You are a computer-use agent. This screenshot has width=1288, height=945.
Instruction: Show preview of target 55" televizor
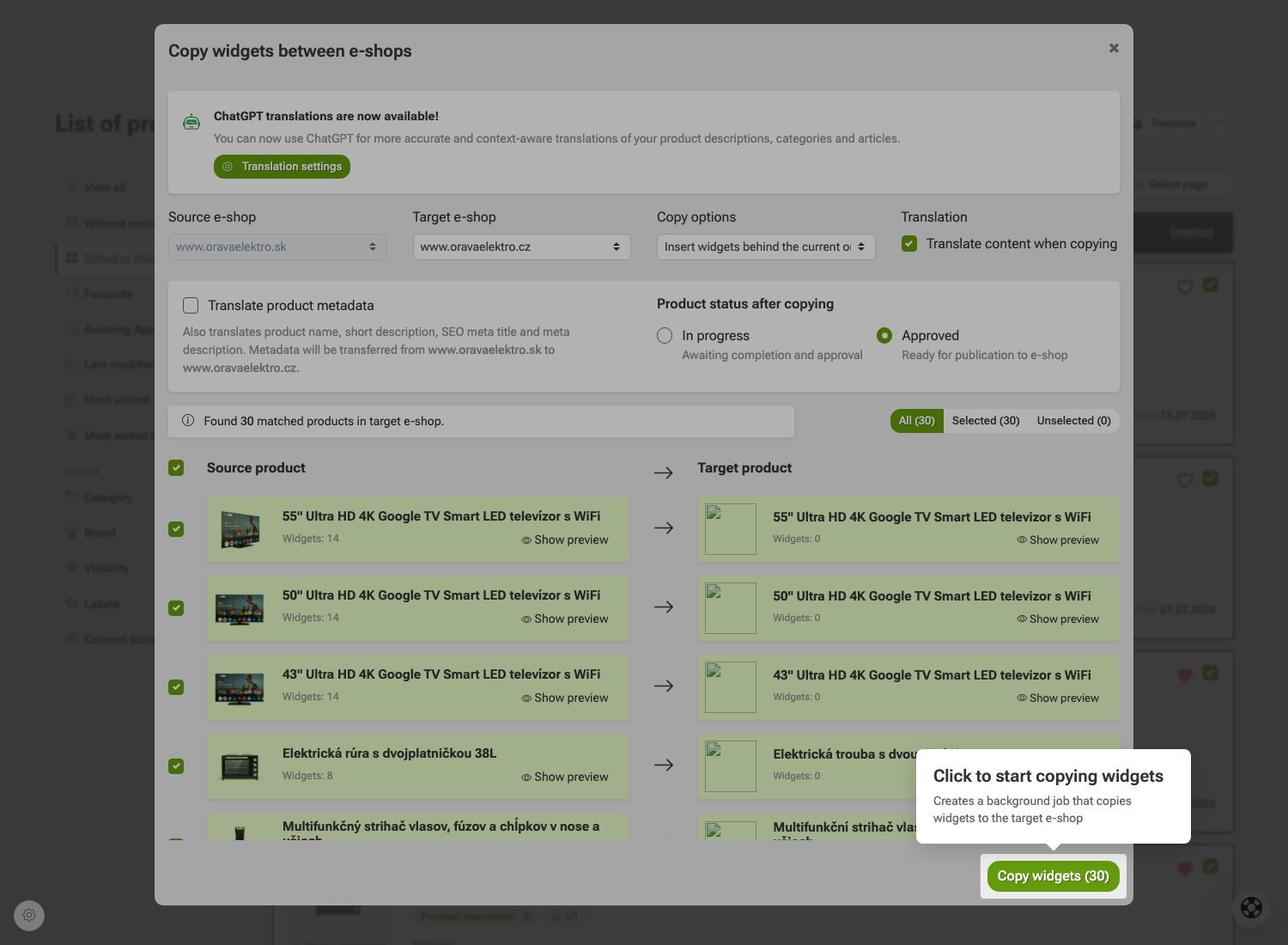tap(1058, 540)
